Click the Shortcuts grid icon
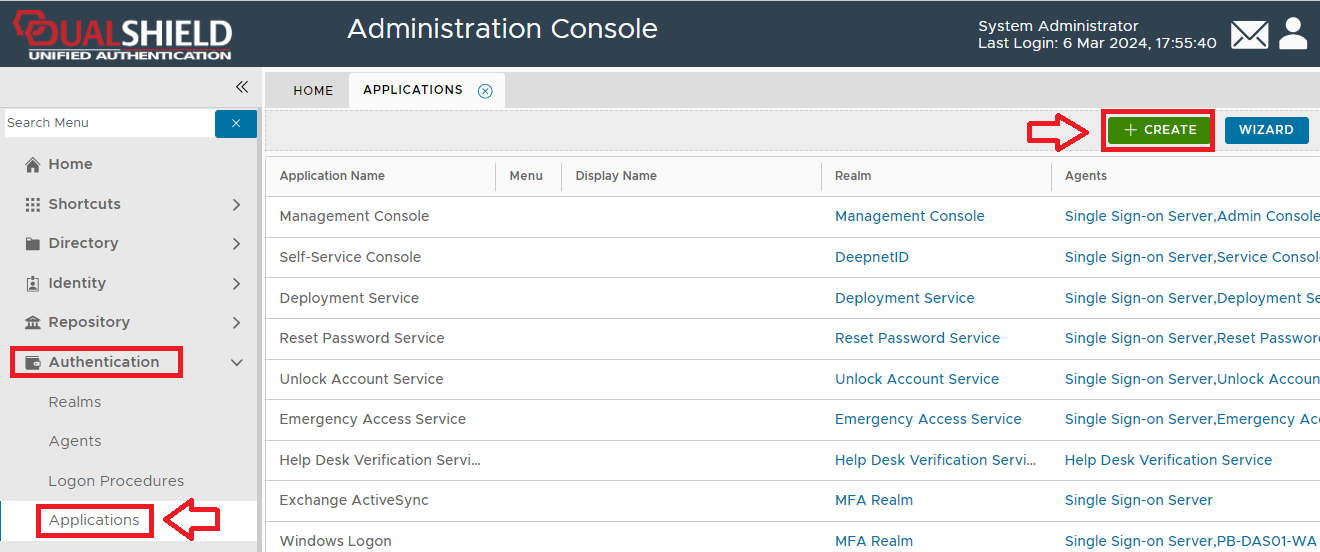This screenshot has width=1320, height=552. (x=33, y=204)
